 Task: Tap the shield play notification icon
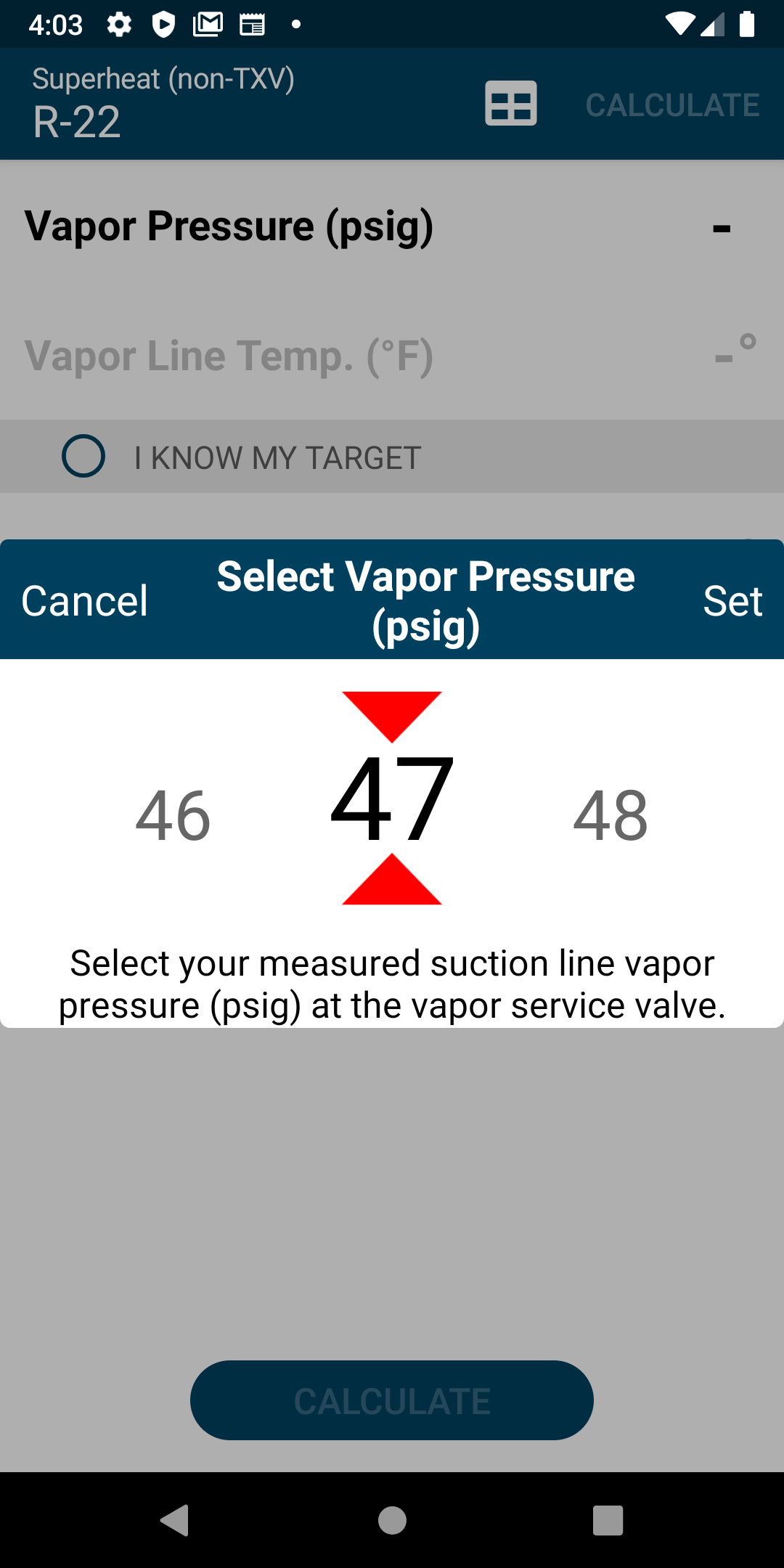click(x=163, y=25)
